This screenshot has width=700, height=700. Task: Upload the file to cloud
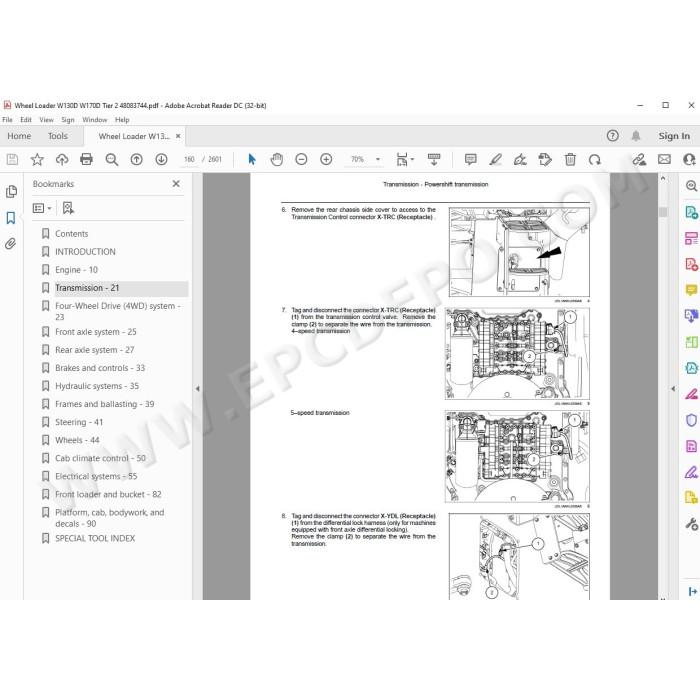click(x=62, y=159)
